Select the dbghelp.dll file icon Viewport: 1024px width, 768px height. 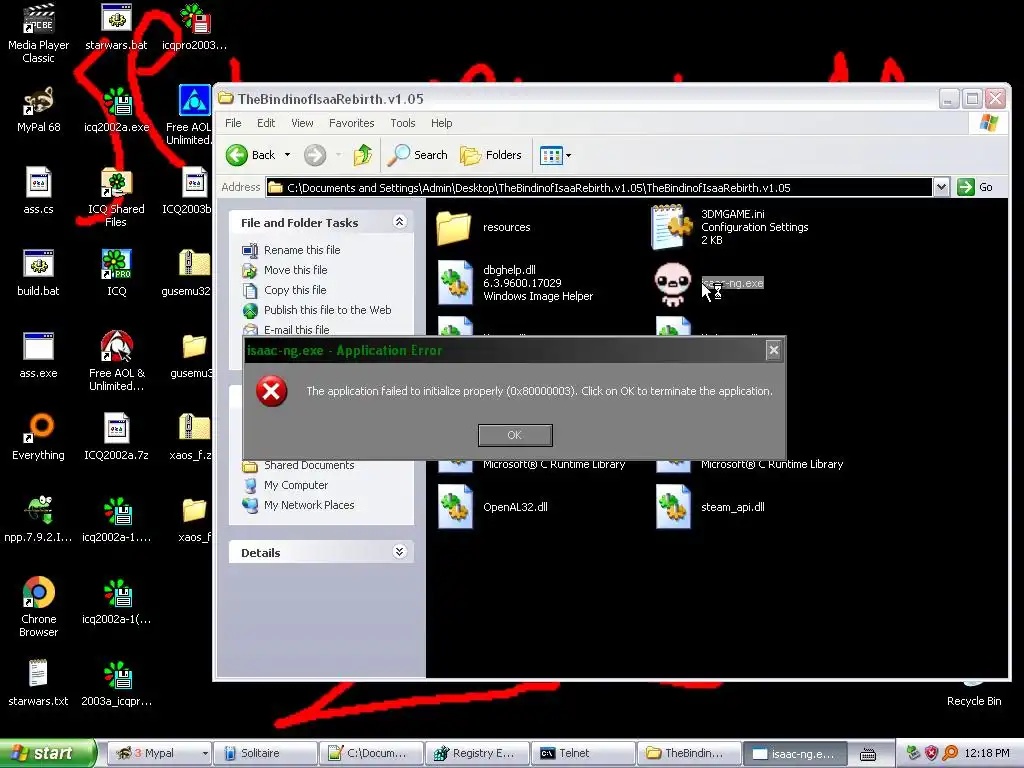coord(455,282)
